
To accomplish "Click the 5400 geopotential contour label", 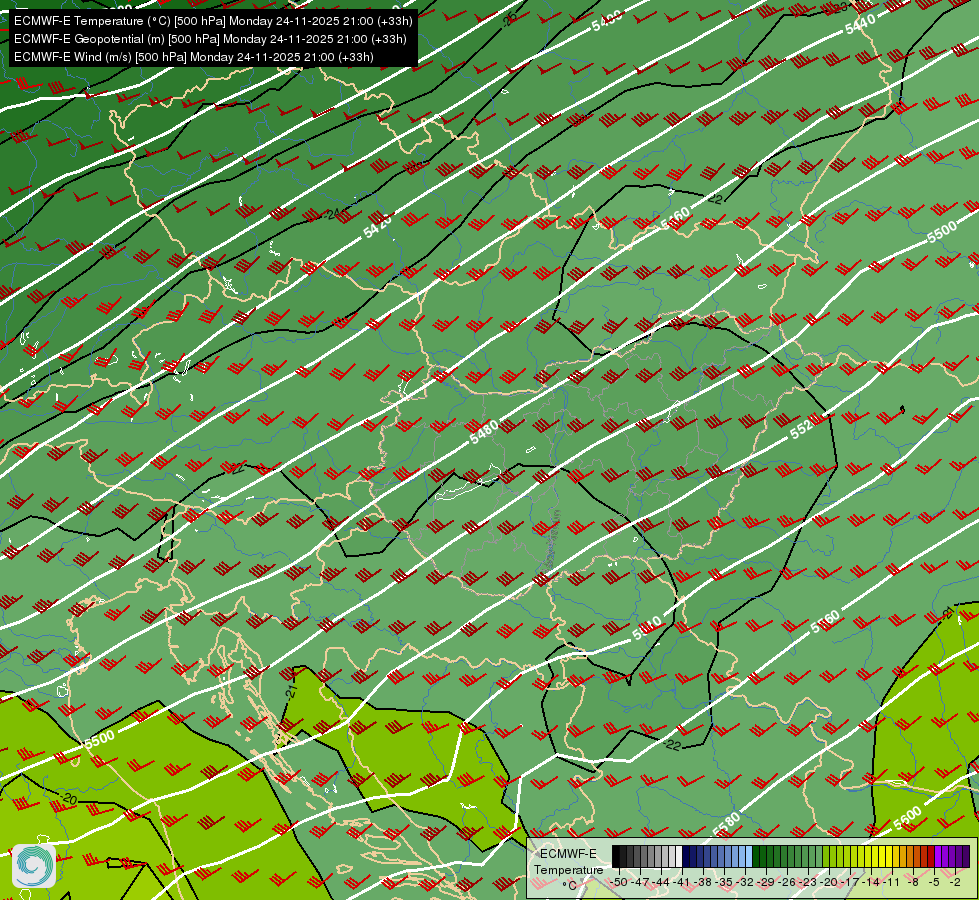I will (x=607, y=21).
